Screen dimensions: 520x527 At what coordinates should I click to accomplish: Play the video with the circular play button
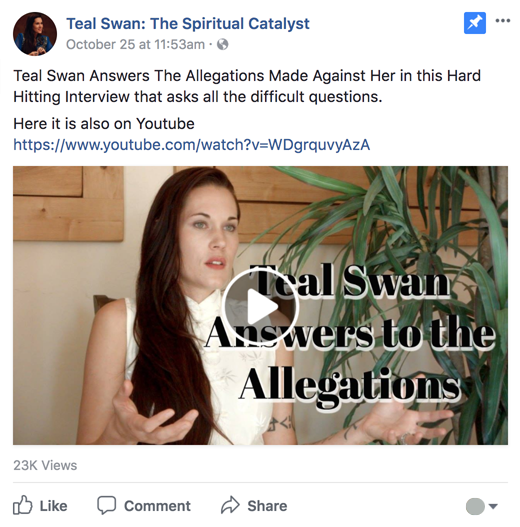[x=260, y=306]
